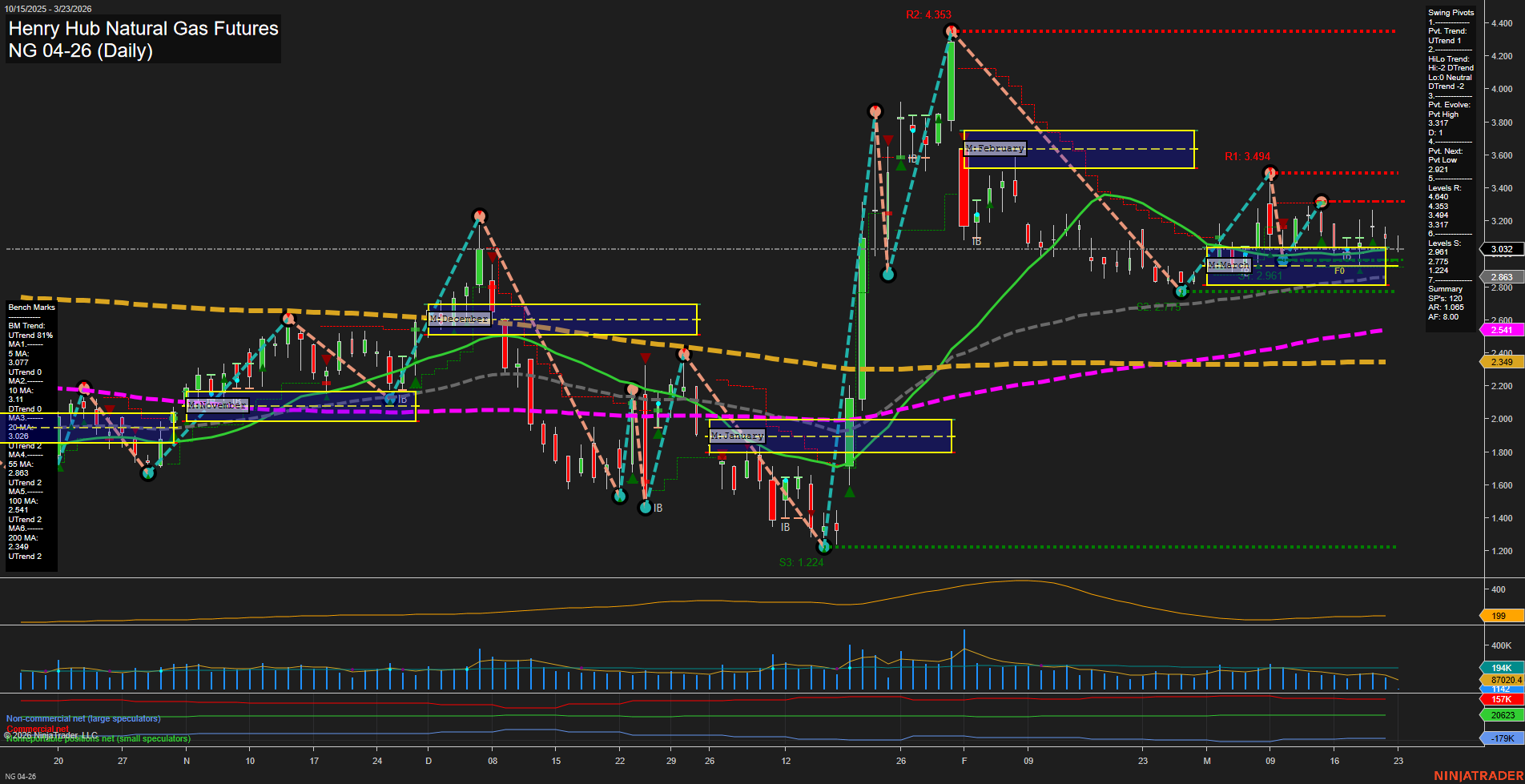Select the Non-commercial net legend text

pos(83,719)
